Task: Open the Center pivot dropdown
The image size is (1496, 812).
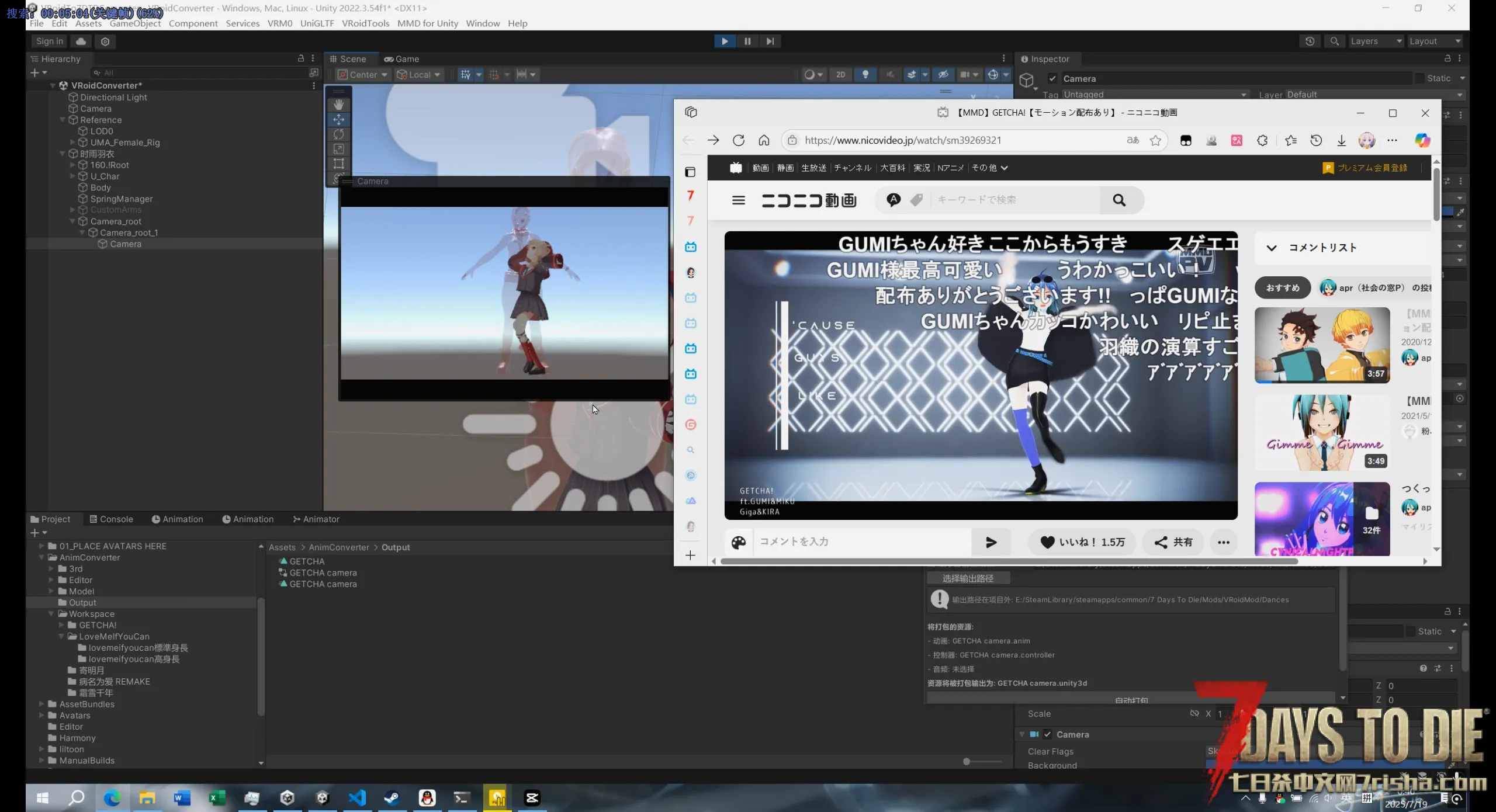Action: point(363,74)
